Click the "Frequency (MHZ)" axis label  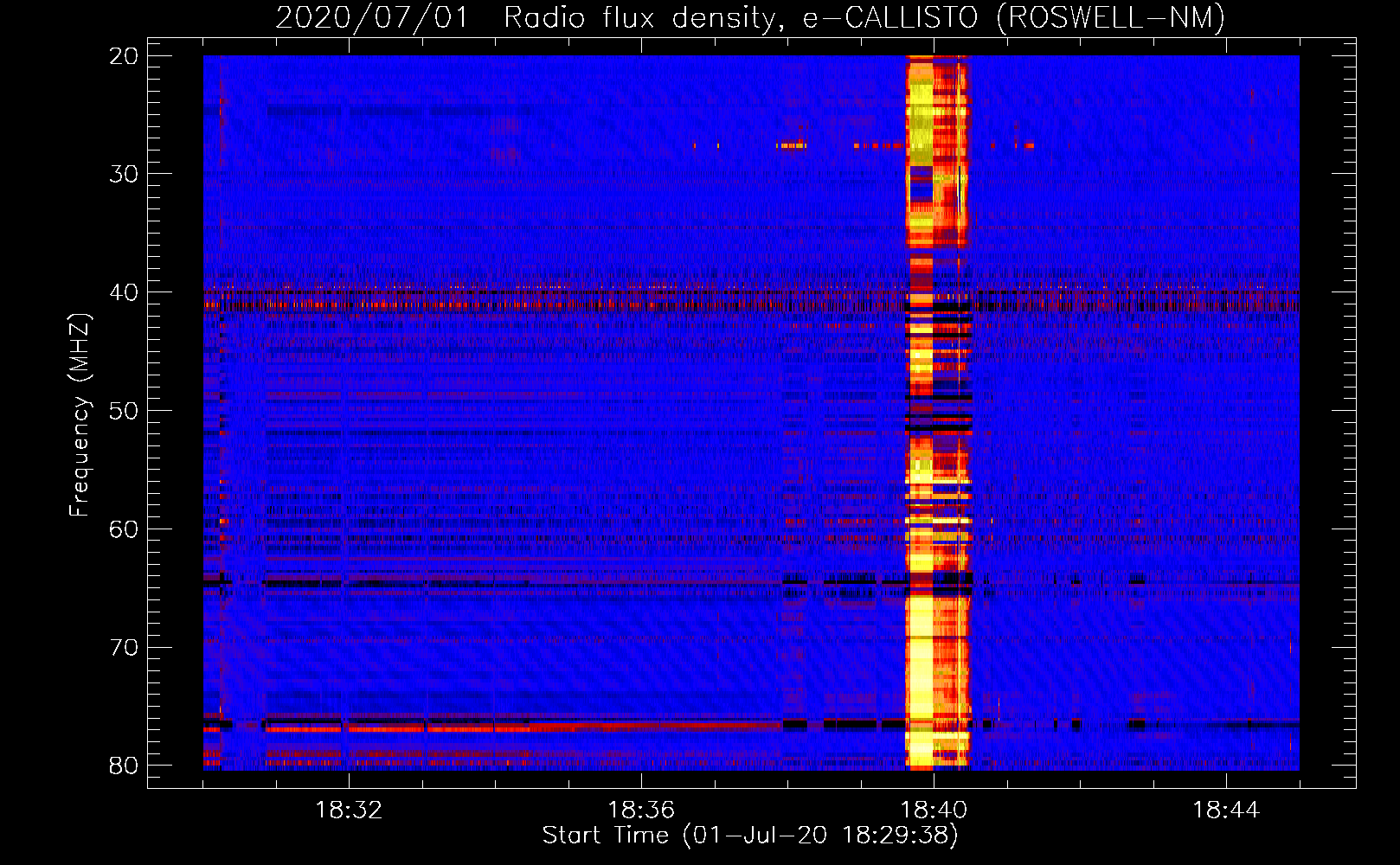tap(80, 415)
